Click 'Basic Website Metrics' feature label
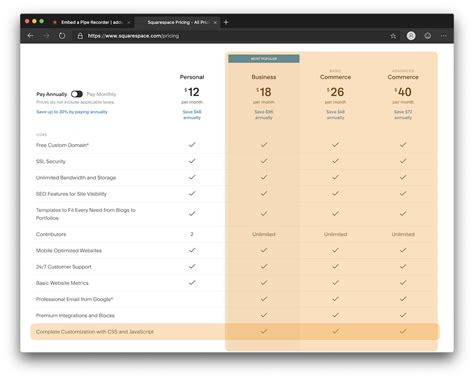The image size is (474, 379). [62, 283]
